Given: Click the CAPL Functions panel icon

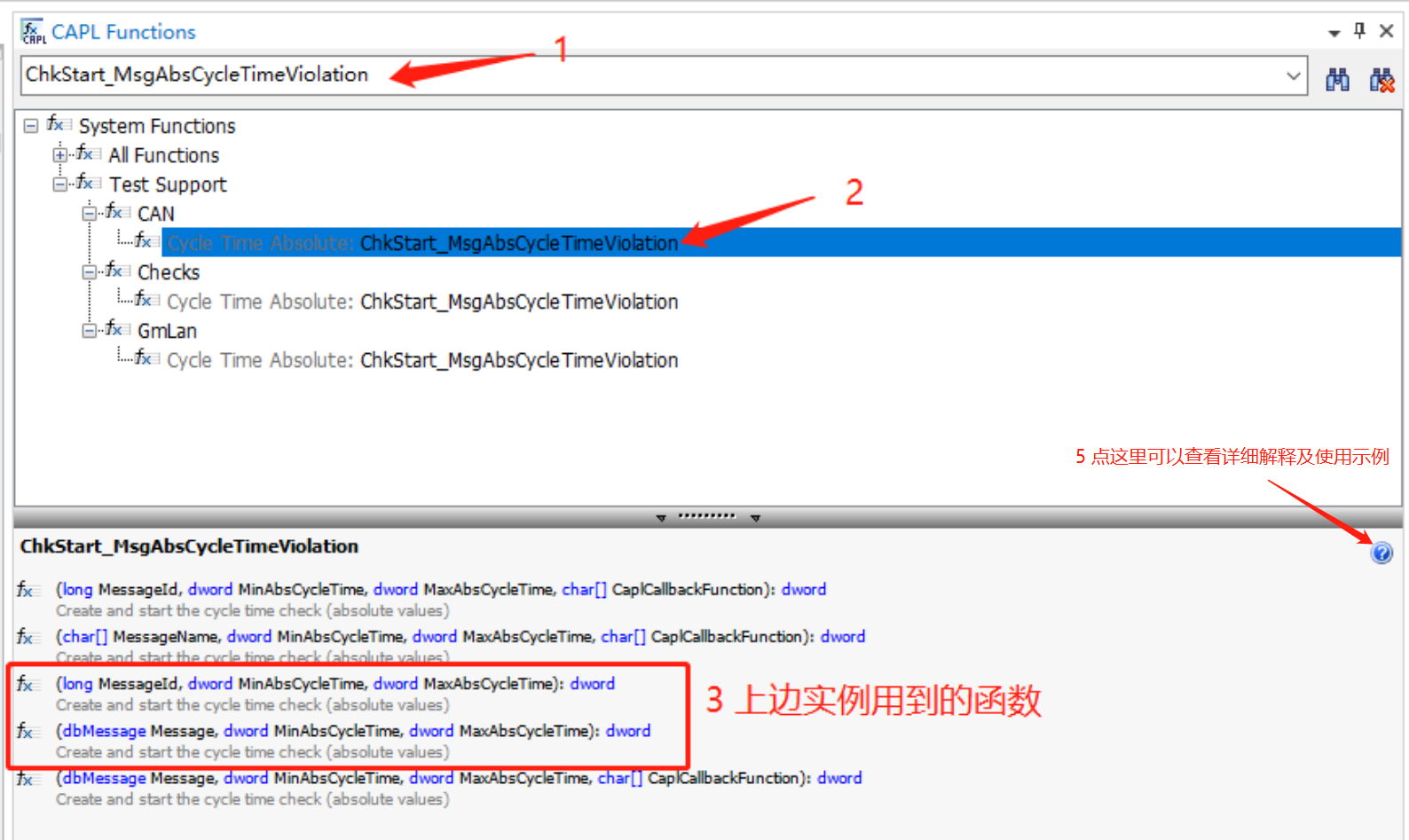Looking at the screenshot, I should point(34,32).
